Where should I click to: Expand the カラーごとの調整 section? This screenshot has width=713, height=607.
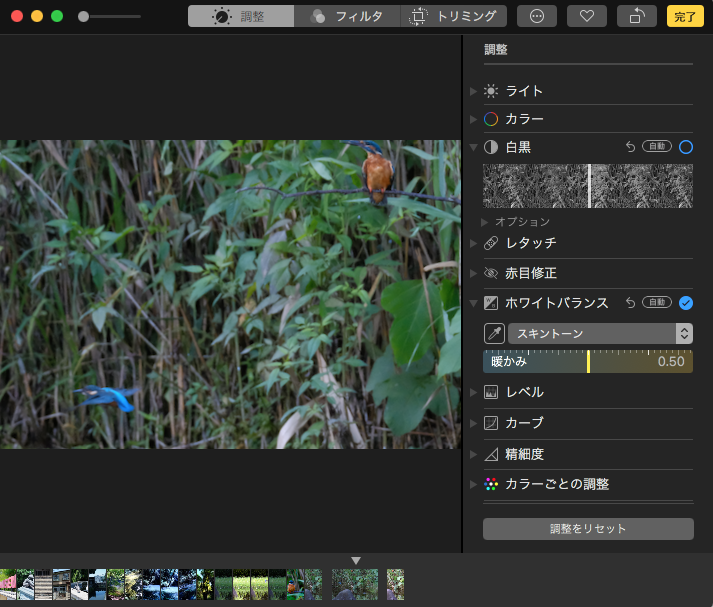point(473,484)
